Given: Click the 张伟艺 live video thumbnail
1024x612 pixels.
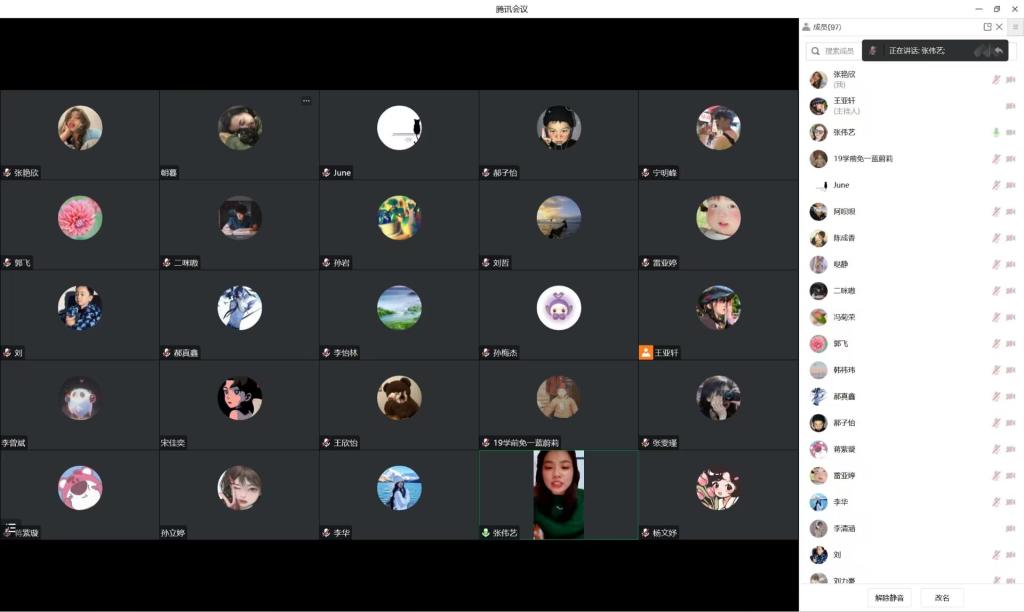Looking at the screenshot, I should 558,492.
